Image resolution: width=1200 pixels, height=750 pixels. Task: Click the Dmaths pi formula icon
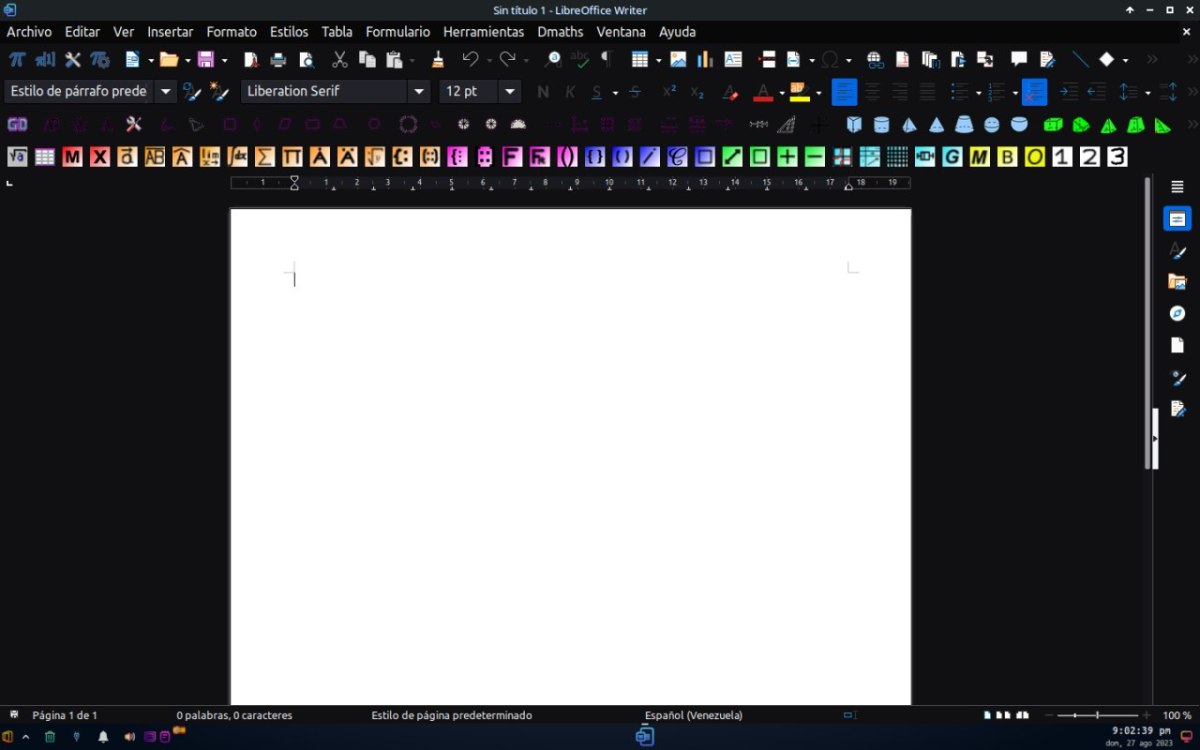tap(17, 59)
